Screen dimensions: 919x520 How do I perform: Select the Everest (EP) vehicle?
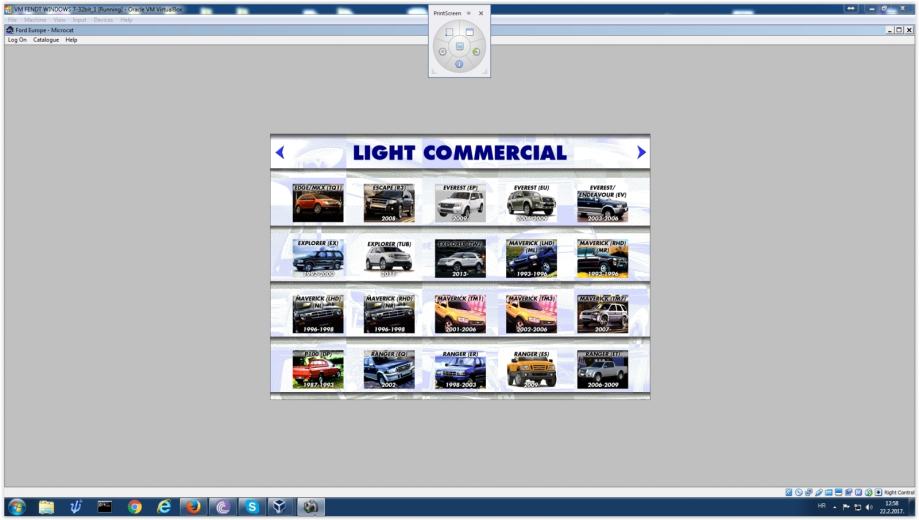(460, 203)
